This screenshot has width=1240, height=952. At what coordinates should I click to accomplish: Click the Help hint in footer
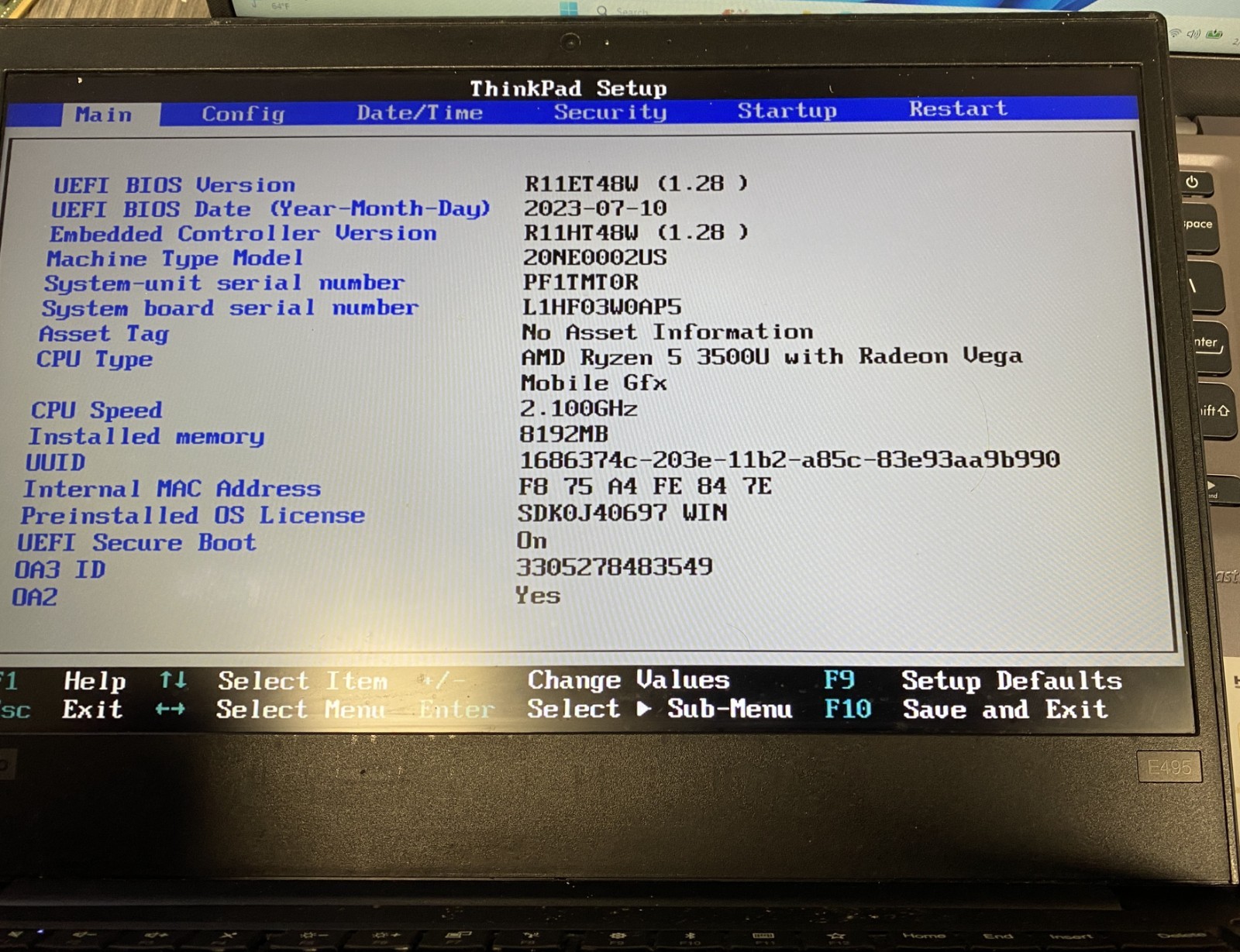point(95,682)
